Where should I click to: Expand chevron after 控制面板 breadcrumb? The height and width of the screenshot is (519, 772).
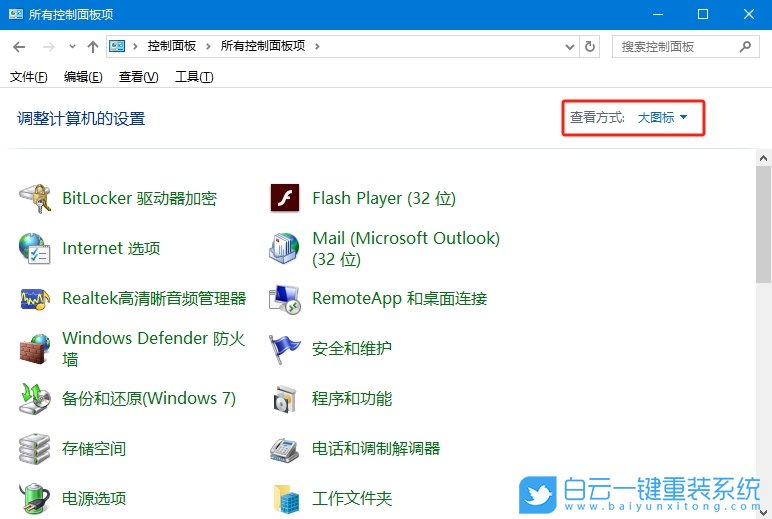click(x=208, y=46)
